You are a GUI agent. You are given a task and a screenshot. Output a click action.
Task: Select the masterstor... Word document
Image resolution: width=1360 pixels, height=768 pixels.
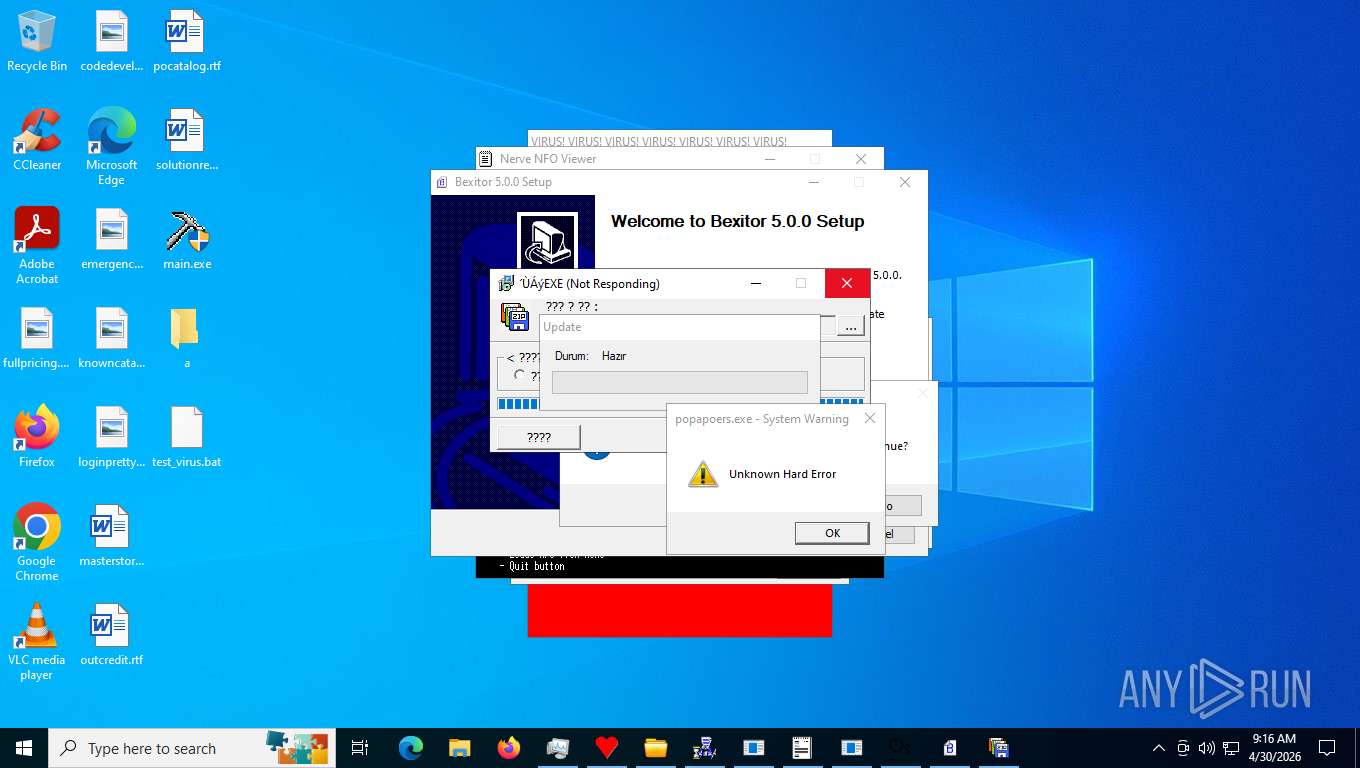[111, 536]
